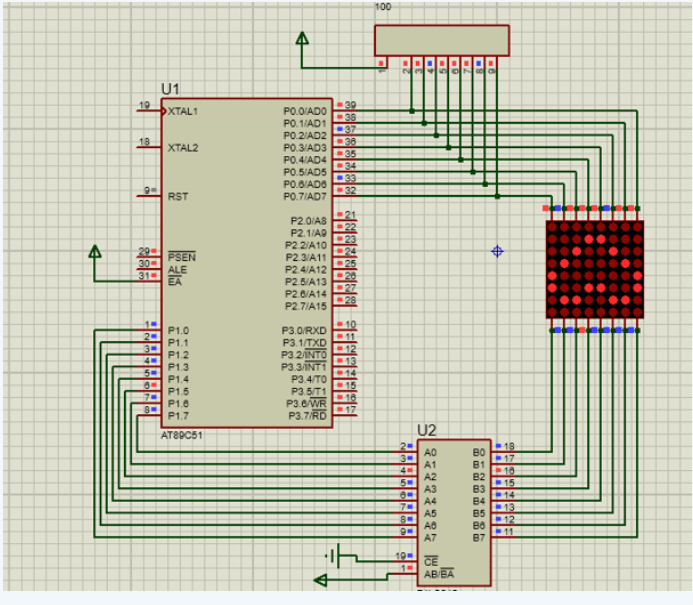
Task: Click the P0.5/AD5 pin label
Action: pos(305,172)
